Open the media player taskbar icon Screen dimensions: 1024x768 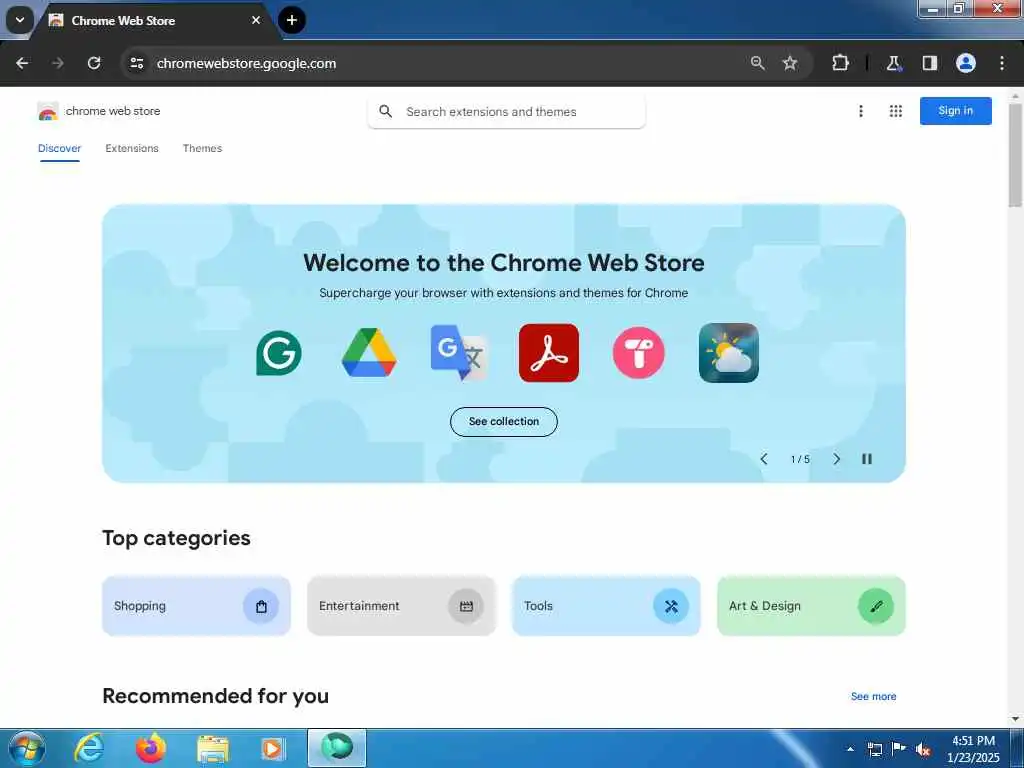click(x=272, y=749)
